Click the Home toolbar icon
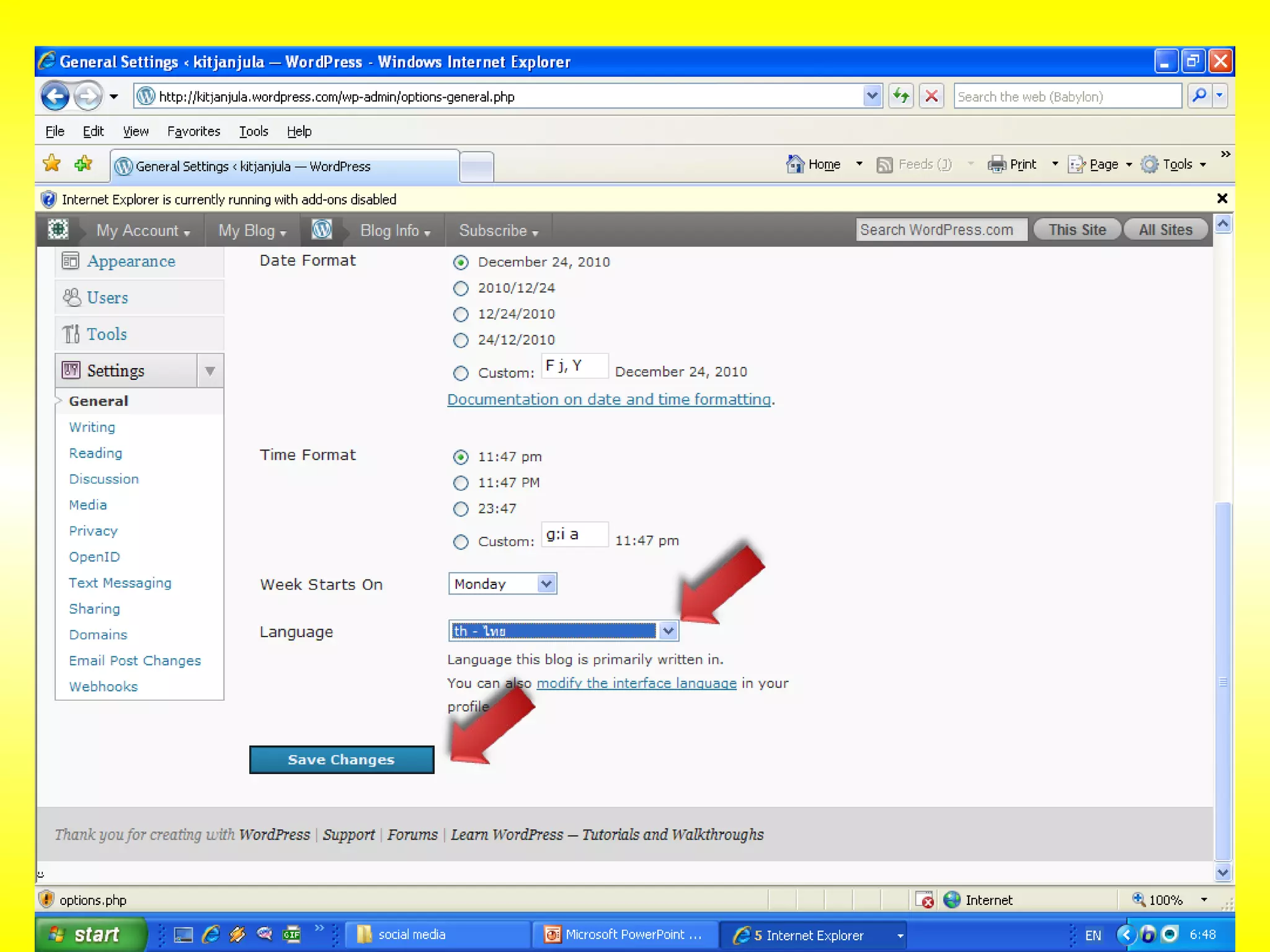 (x=796, y=164)
